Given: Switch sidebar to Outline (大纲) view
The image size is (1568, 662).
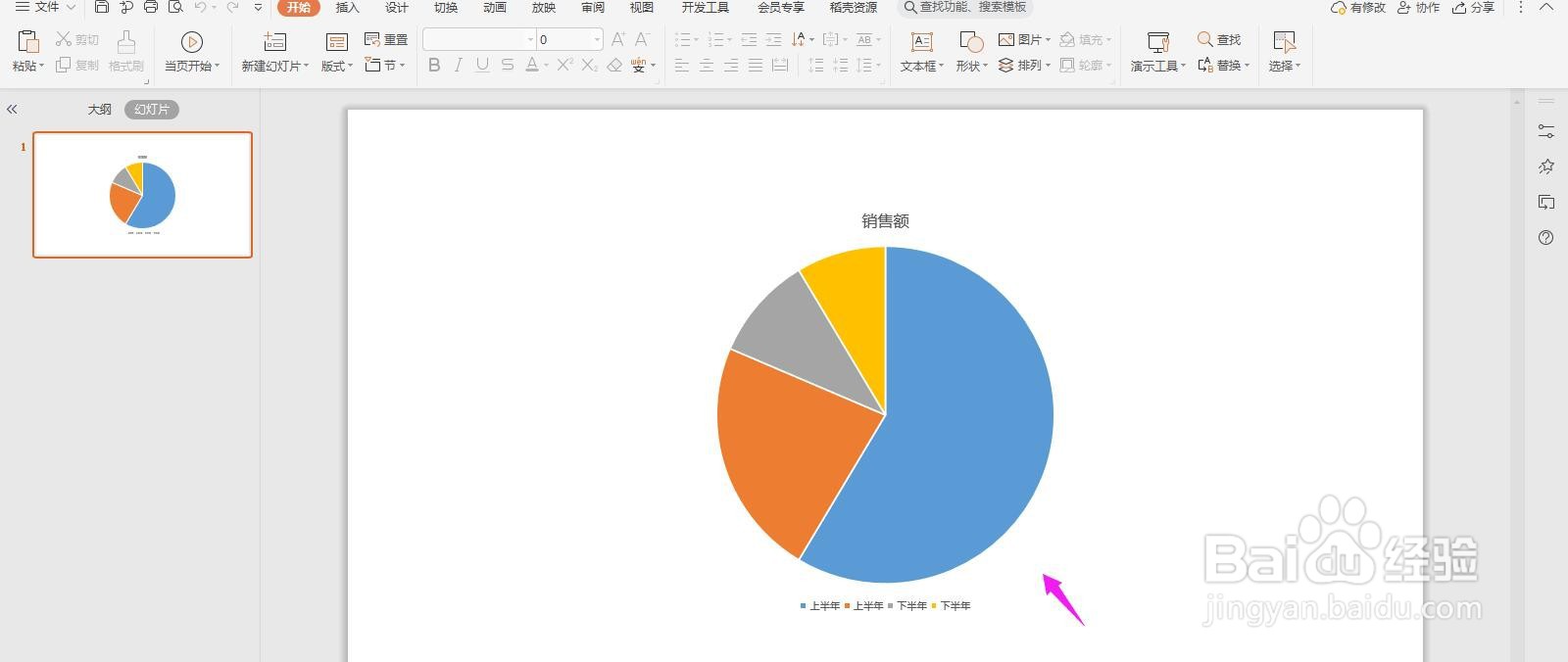Looking at the screenshot, I should [x=100, y=110].
